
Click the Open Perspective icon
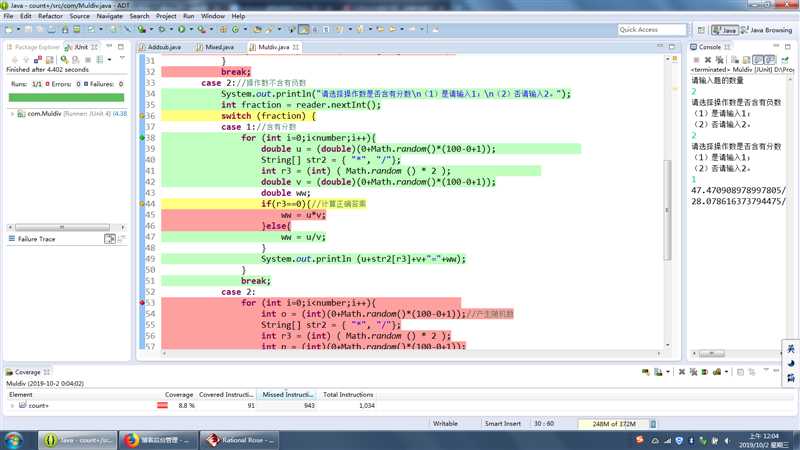pos(701,30)
